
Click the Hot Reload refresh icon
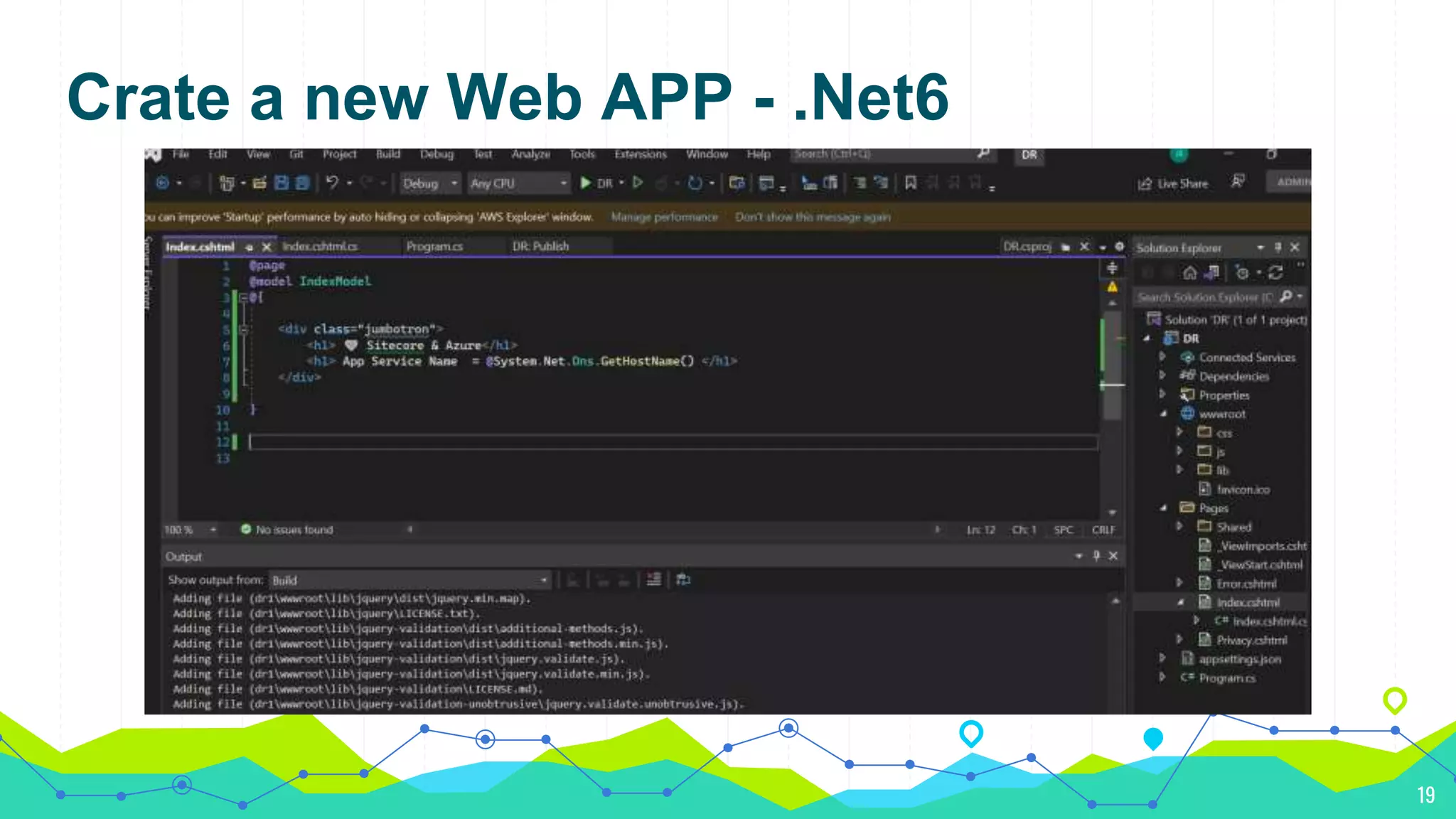[x=695, y=183]
